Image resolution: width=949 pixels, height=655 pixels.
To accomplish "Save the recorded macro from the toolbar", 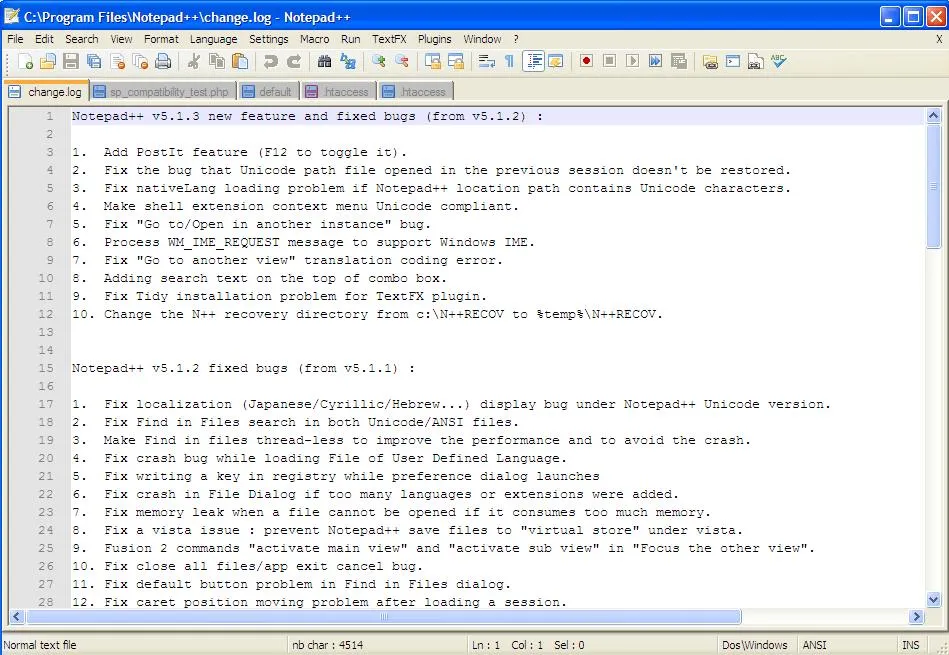I will 678,61.
